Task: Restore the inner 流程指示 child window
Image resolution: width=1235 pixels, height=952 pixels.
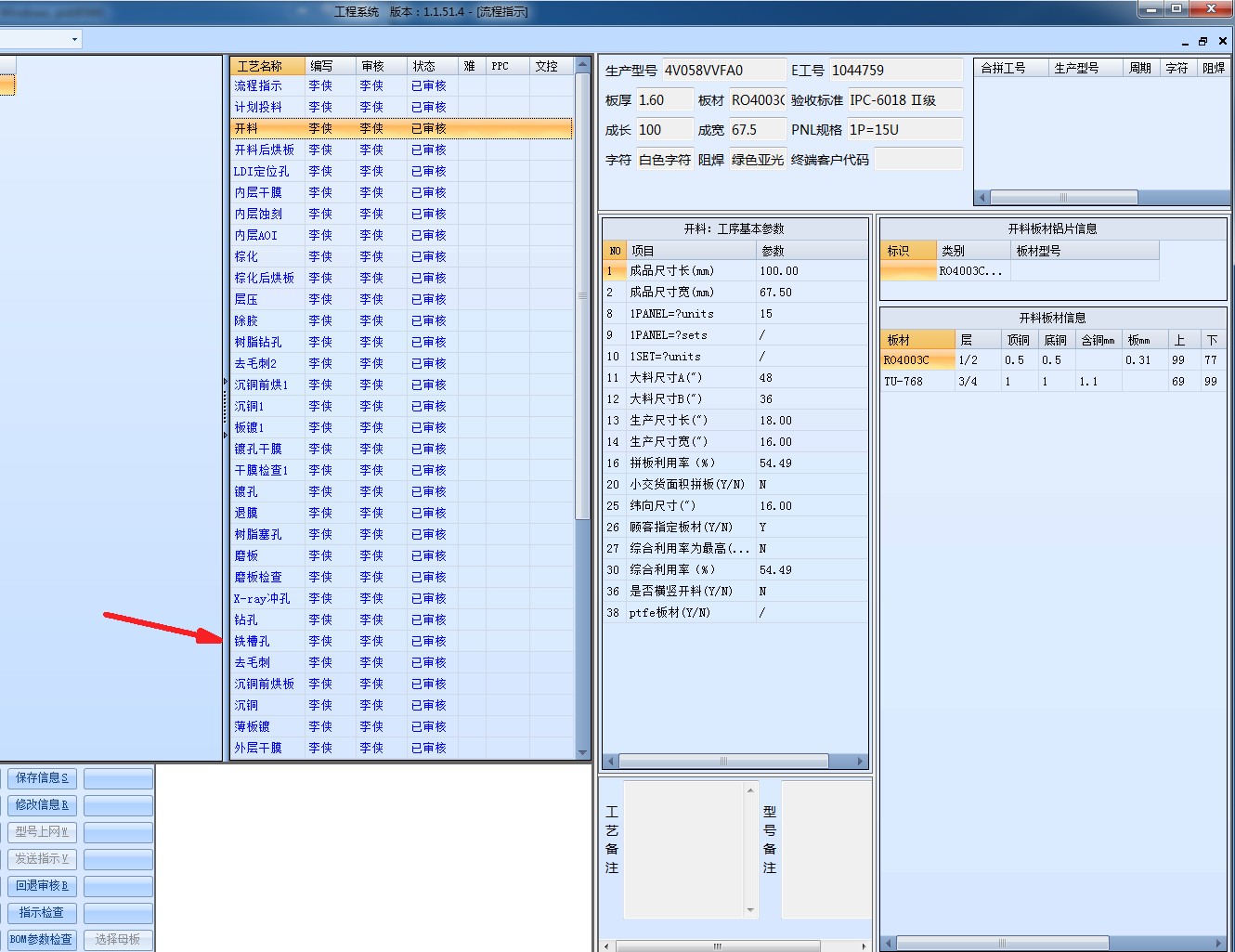Action: coord(1202,41)
